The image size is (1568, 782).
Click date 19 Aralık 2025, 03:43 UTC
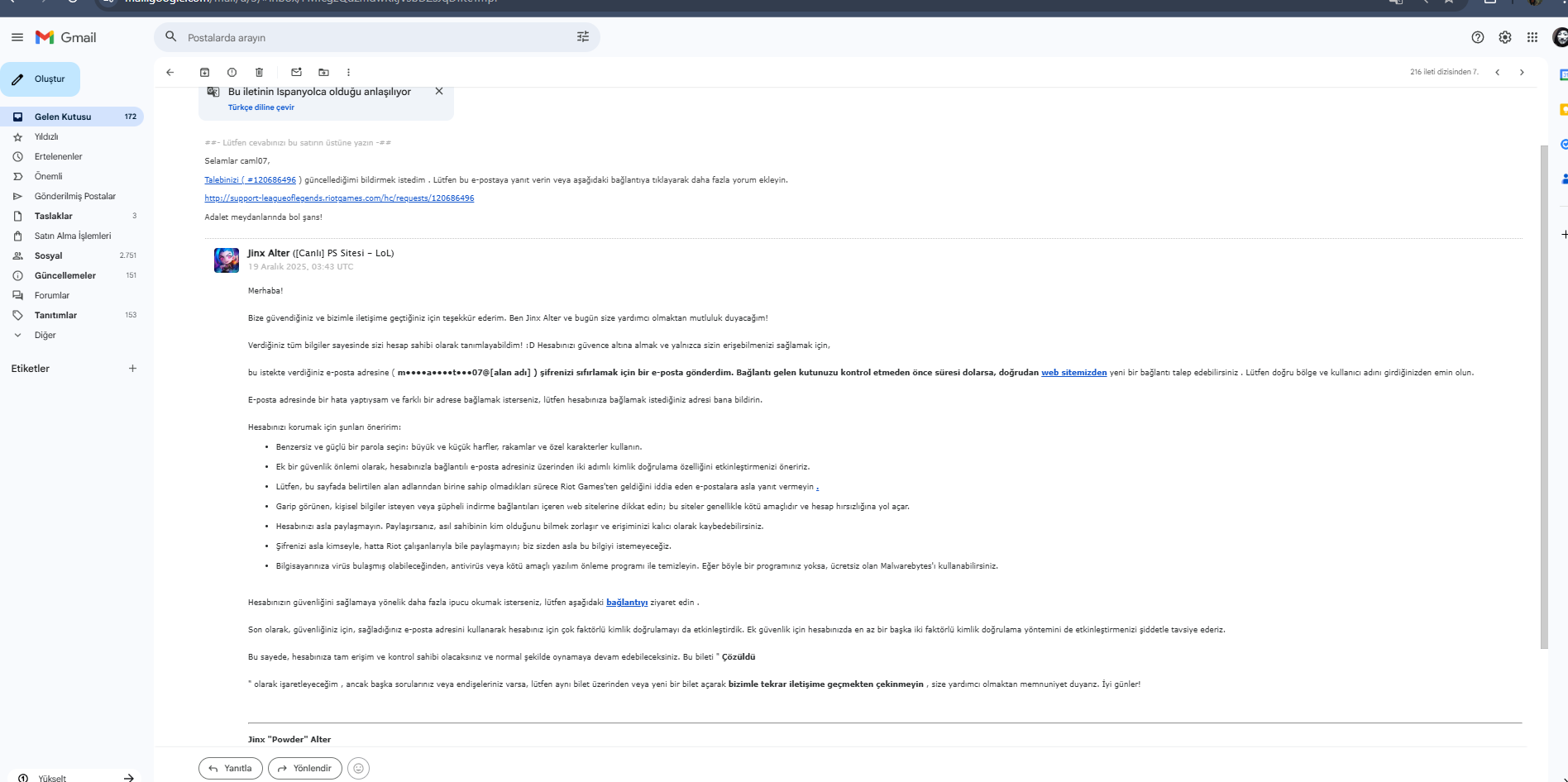300,267
